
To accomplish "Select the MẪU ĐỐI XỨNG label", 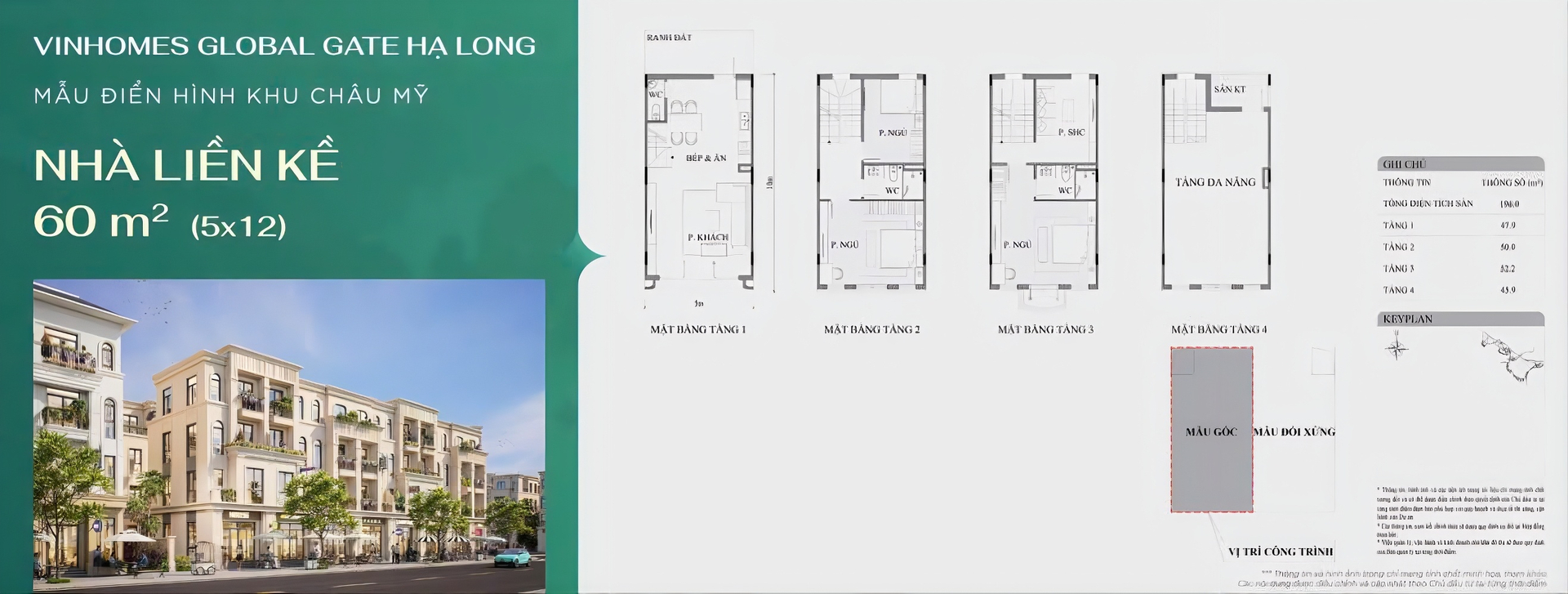I will 1294,431.
